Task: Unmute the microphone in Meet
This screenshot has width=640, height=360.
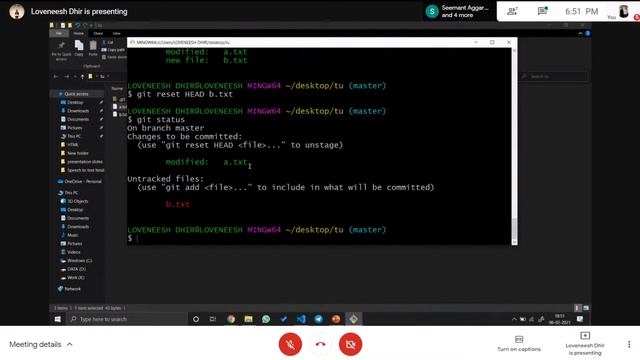Action: pyautogui.click(x=290, y=344)
